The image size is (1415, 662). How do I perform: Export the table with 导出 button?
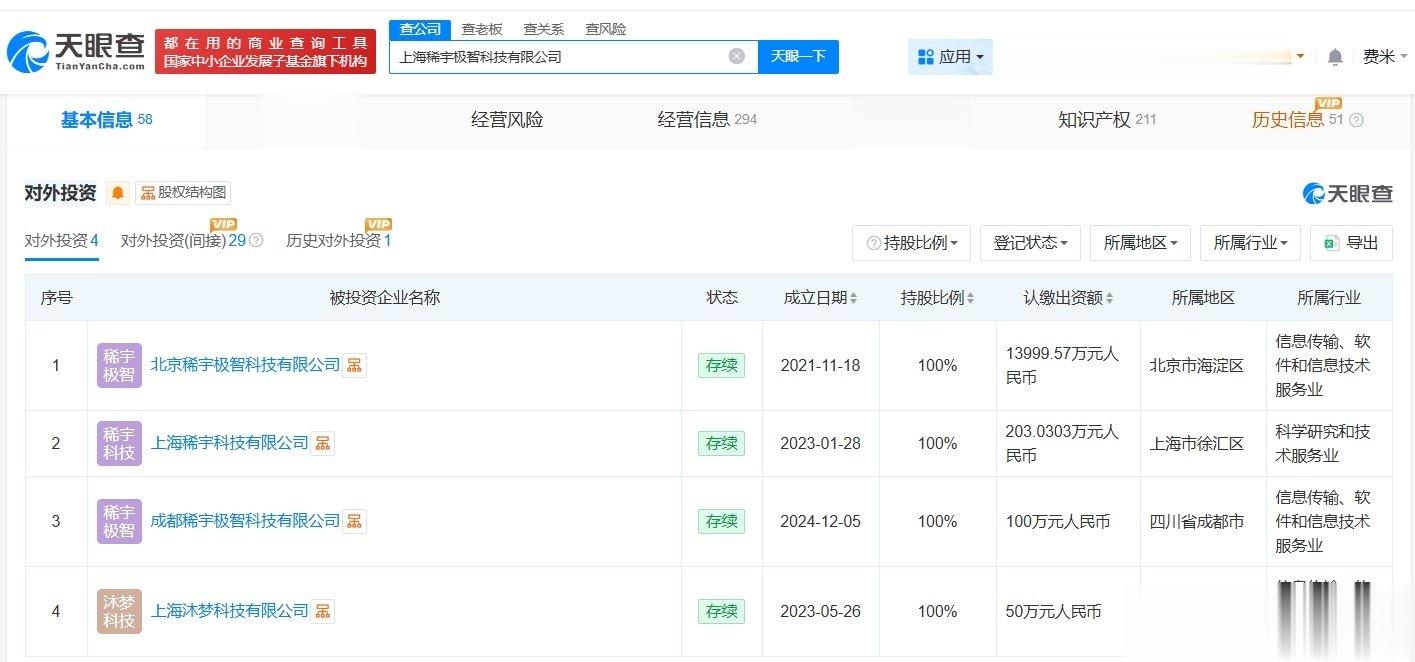pos(1351,243)
